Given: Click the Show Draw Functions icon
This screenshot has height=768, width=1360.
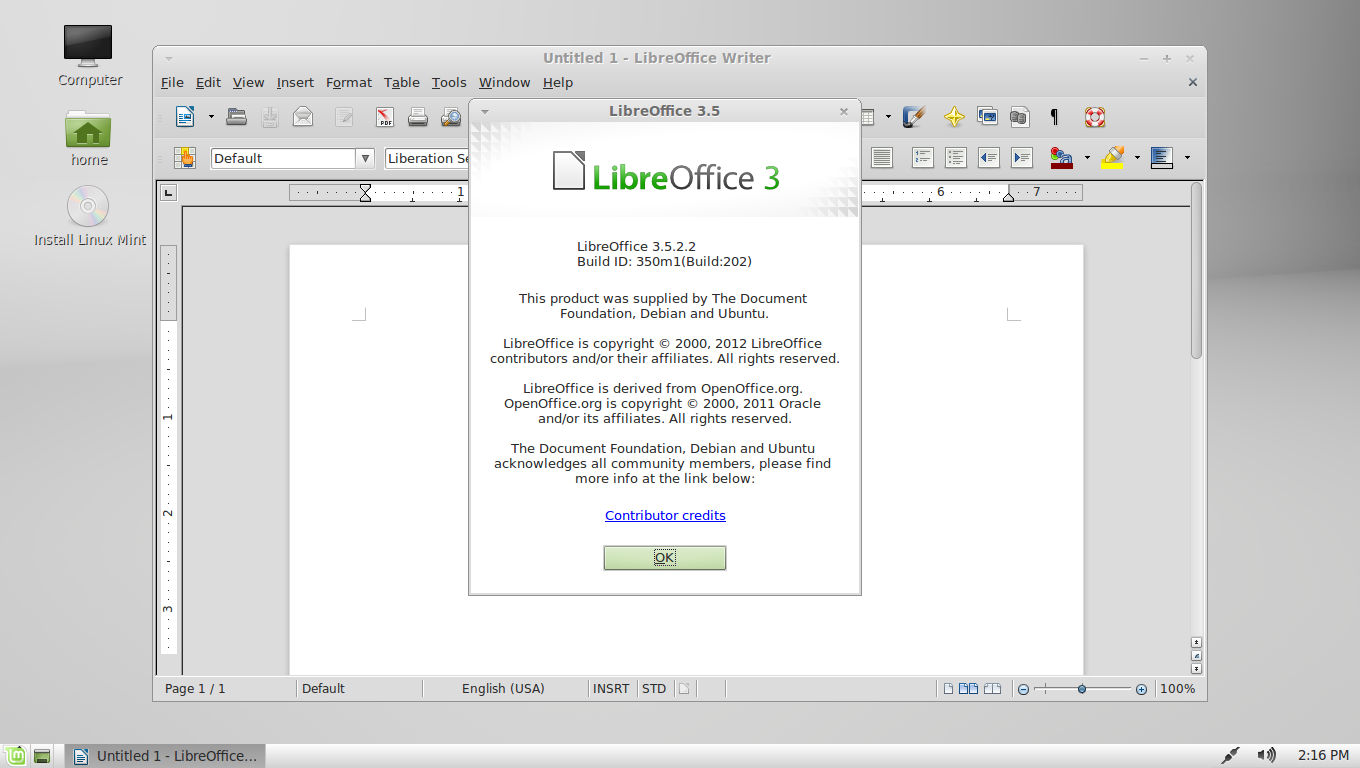Looking at the screenshot, I should point(913,117).
